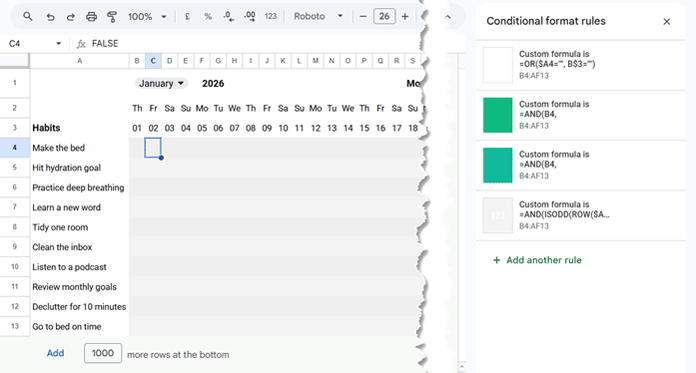Close the Conditional format rules panel

click(667, 21)
